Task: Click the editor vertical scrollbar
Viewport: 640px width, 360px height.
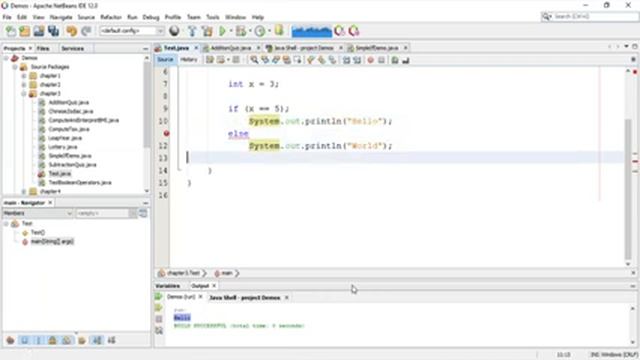Action: coord(629,188)
